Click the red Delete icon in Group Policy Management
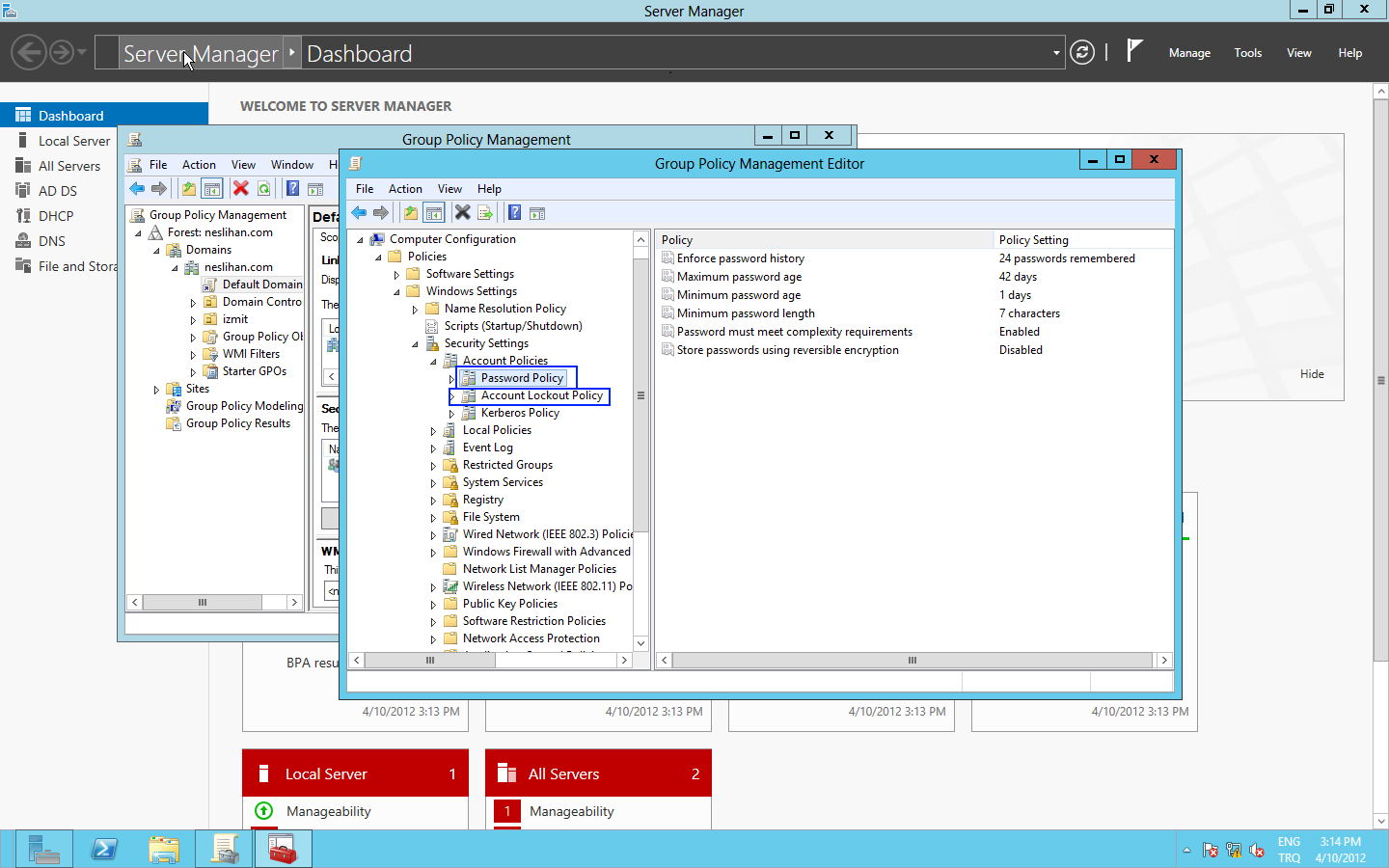This screenshot has width=1389, height=868. pyautogui.click(x=241, y=189)
